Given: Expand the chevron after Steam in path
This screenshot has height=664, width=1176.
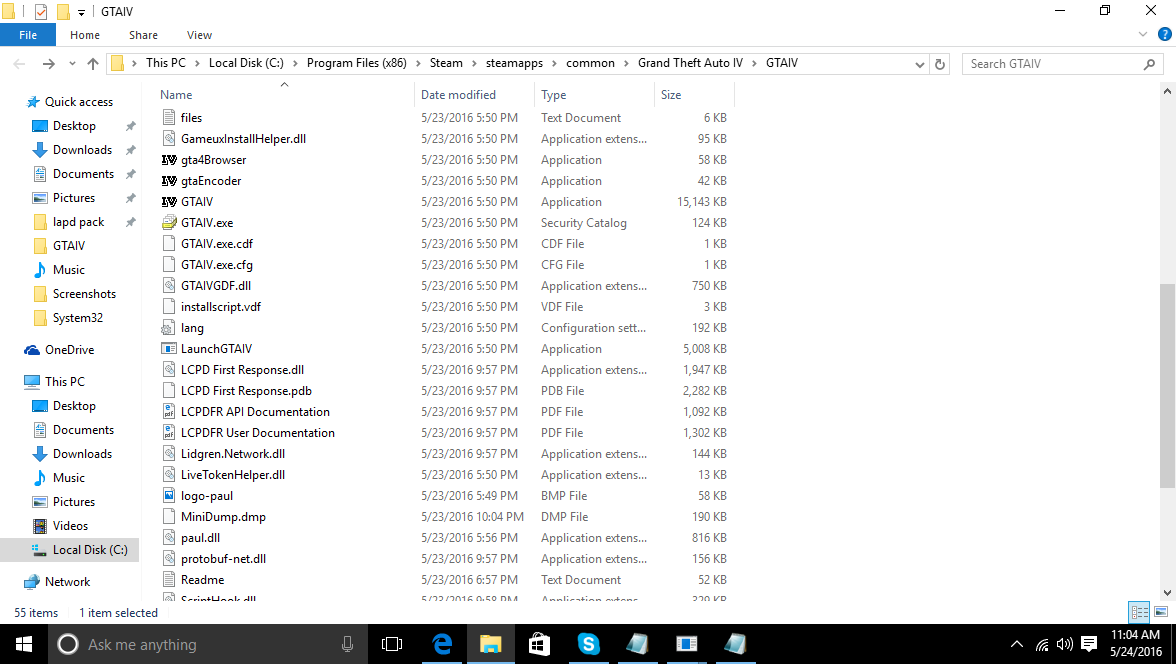Looking at the screenshot, I should pos(474,63).
